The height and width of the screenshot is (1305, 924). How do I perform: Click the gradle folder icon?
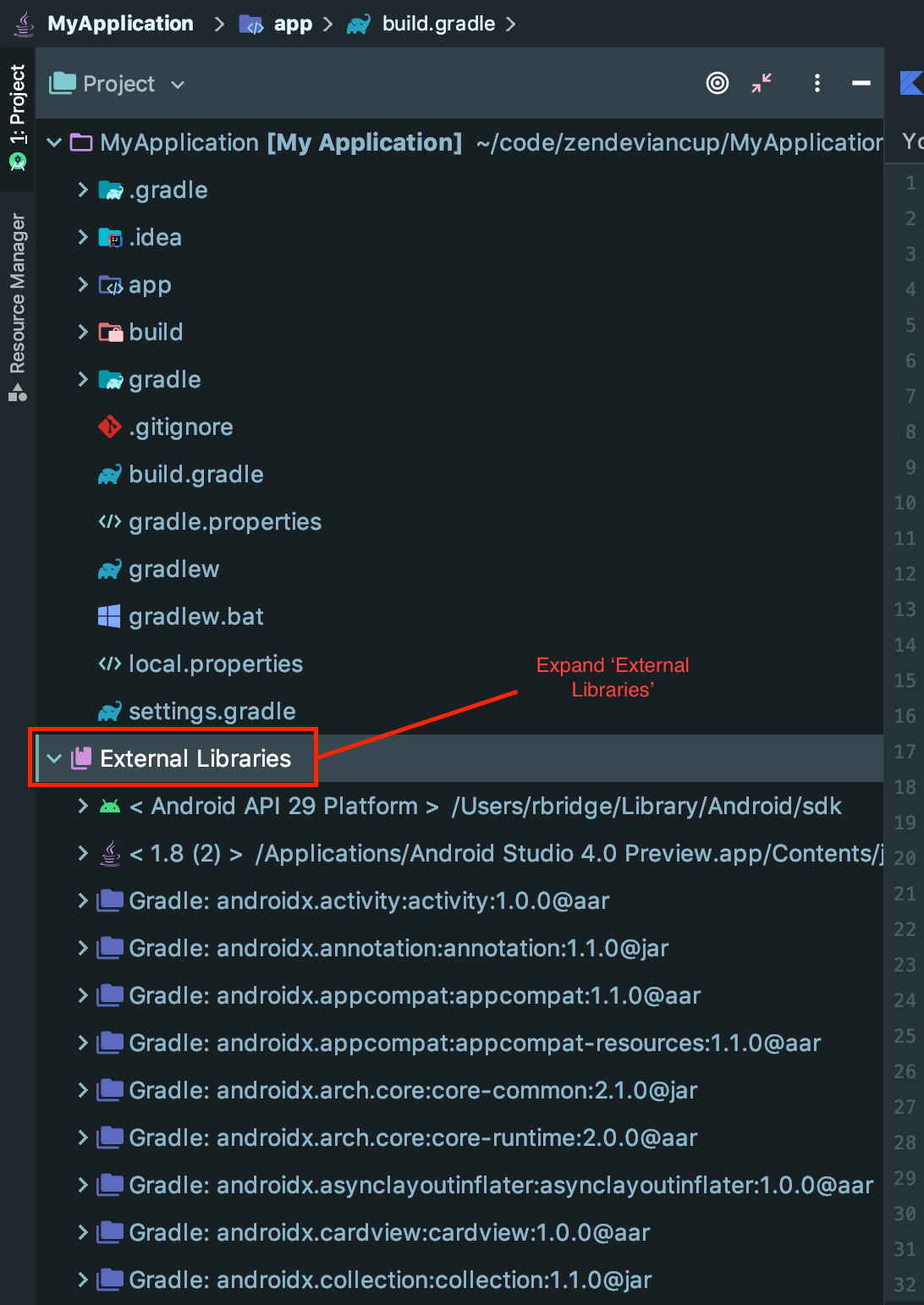[111, 380]
